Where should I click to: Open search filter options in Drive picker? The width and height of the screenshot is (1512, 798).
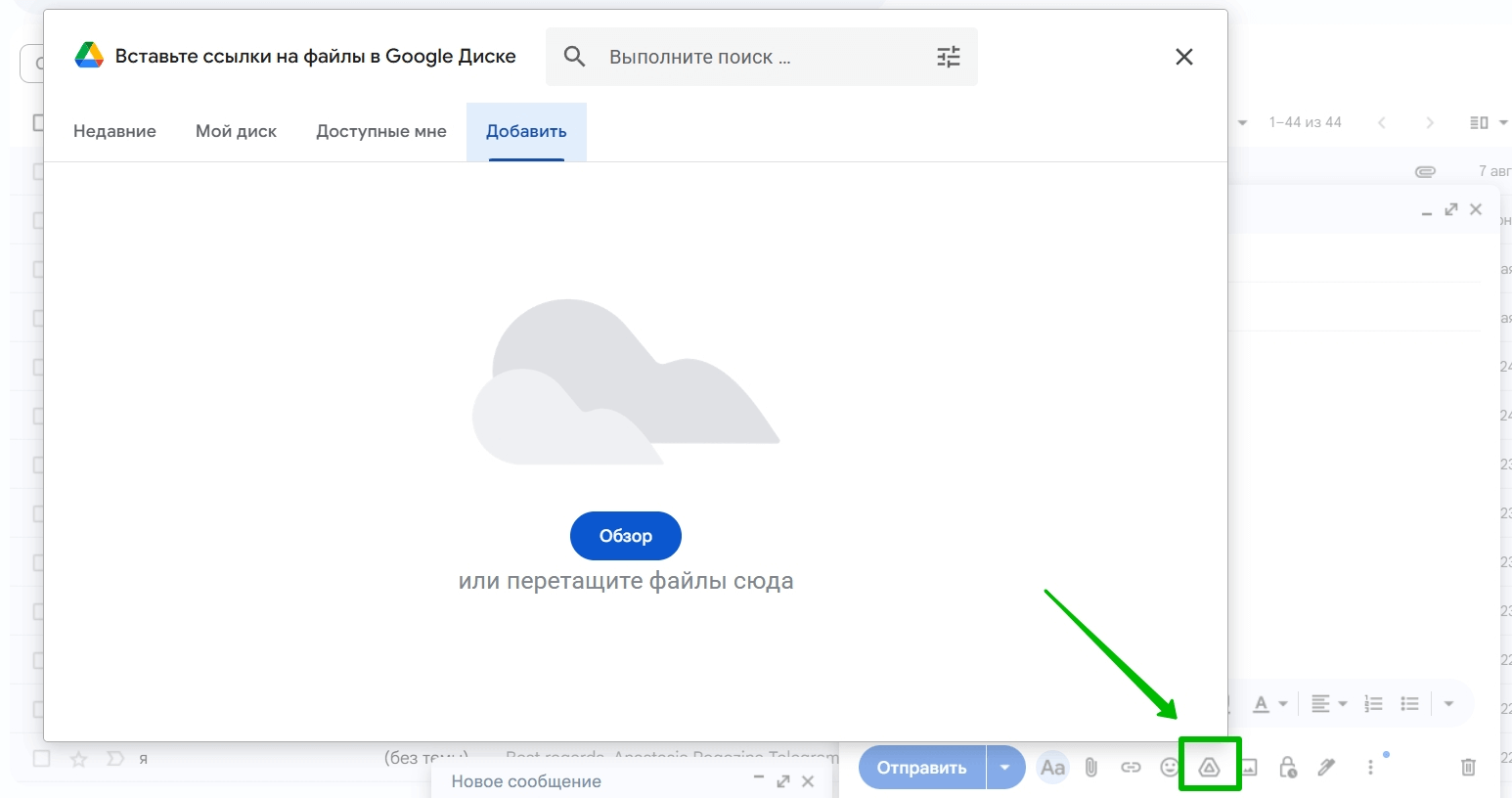coord(948,57)
